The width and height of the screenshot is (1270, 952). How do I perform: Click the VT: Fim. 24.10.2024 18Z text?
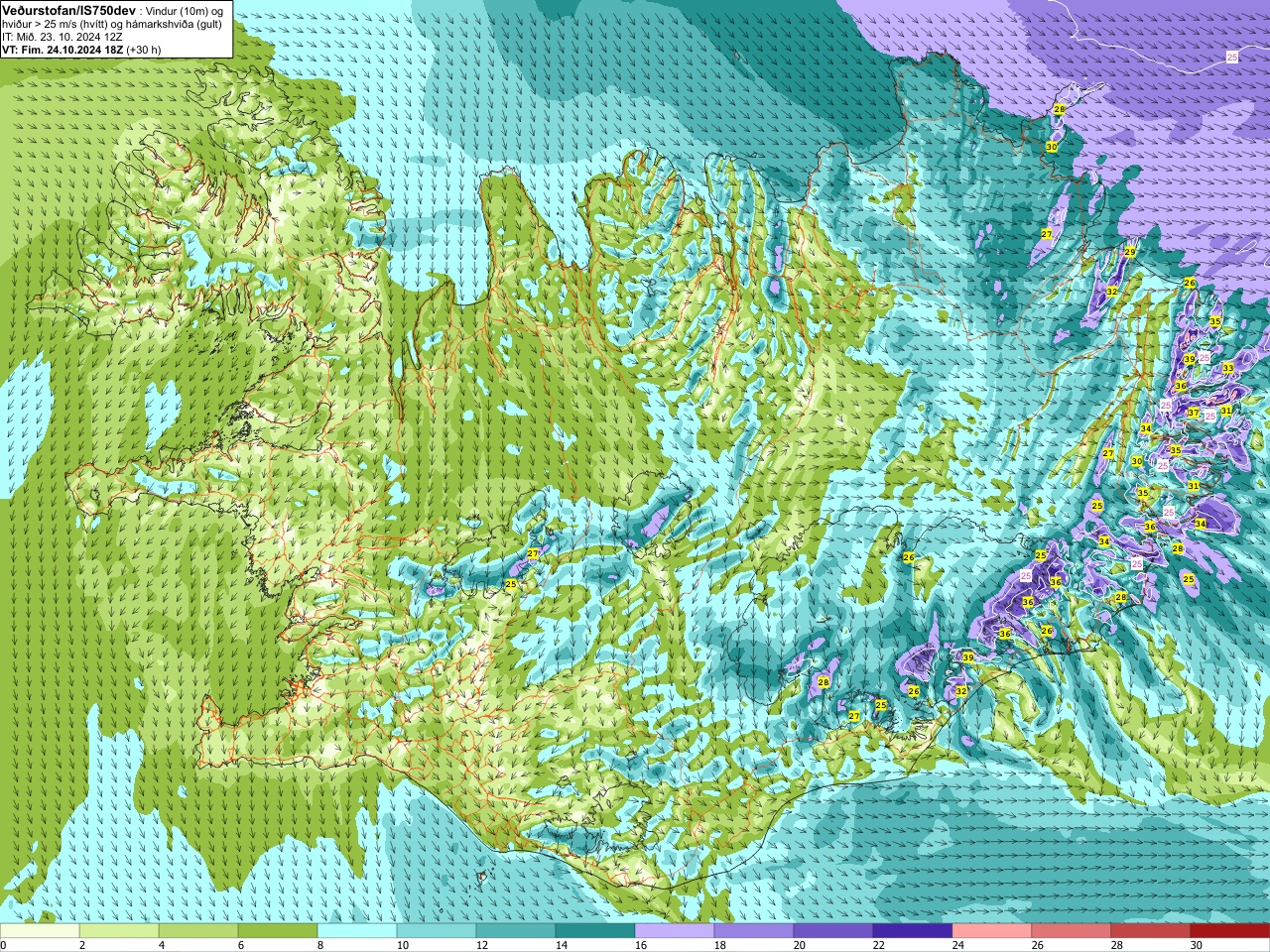pyautogui.click(x=63, y=50)
